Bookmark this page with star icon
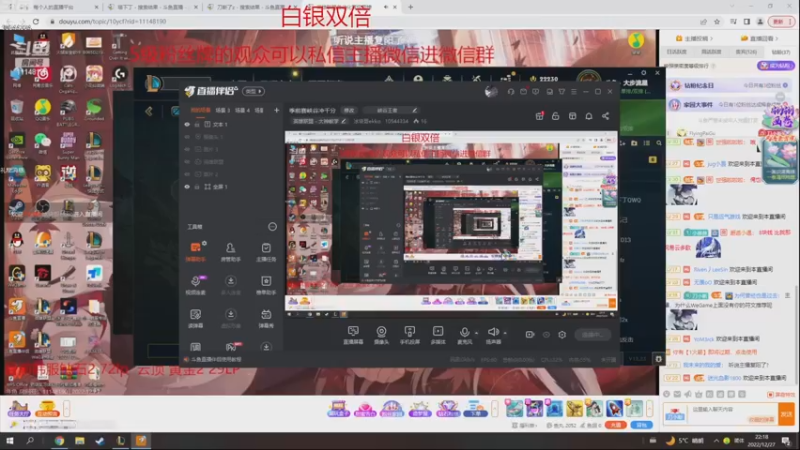The height and width of the screenshot is (450, 800). (717, 21)
